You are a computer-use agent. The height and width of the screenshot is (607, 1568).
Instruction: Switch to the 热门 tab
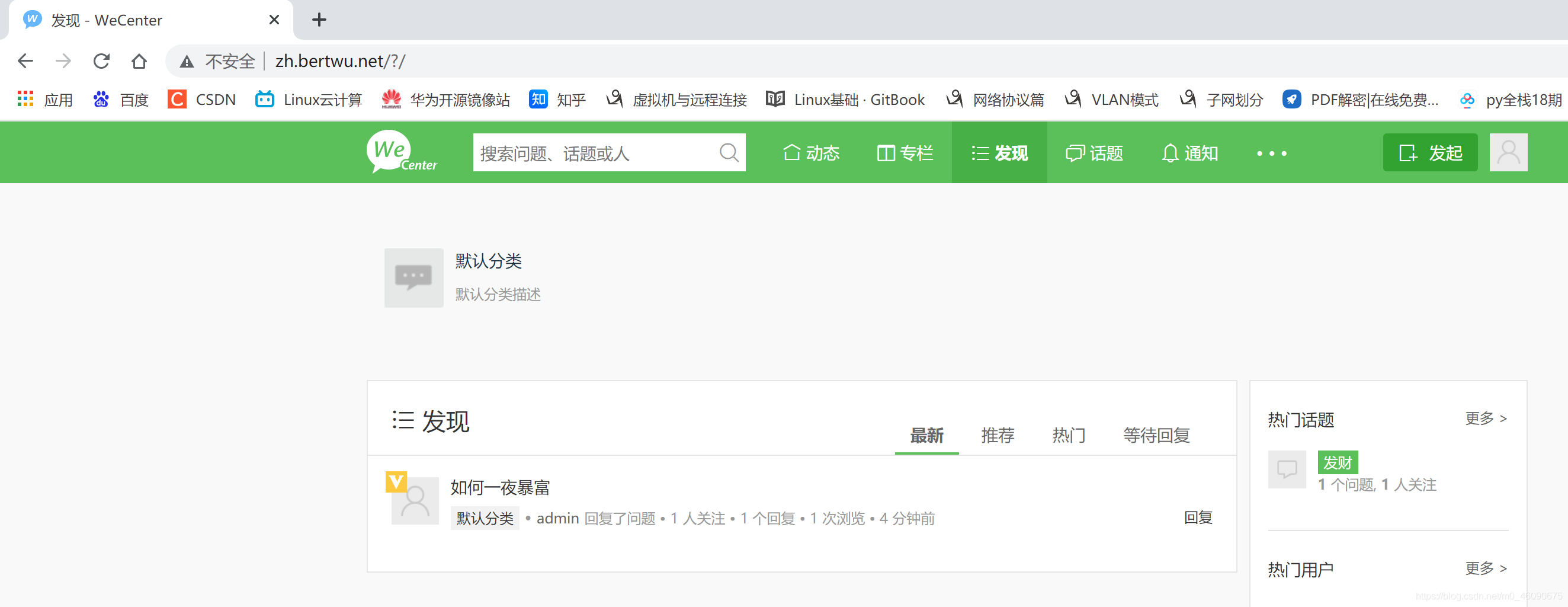pos(1069,435)
